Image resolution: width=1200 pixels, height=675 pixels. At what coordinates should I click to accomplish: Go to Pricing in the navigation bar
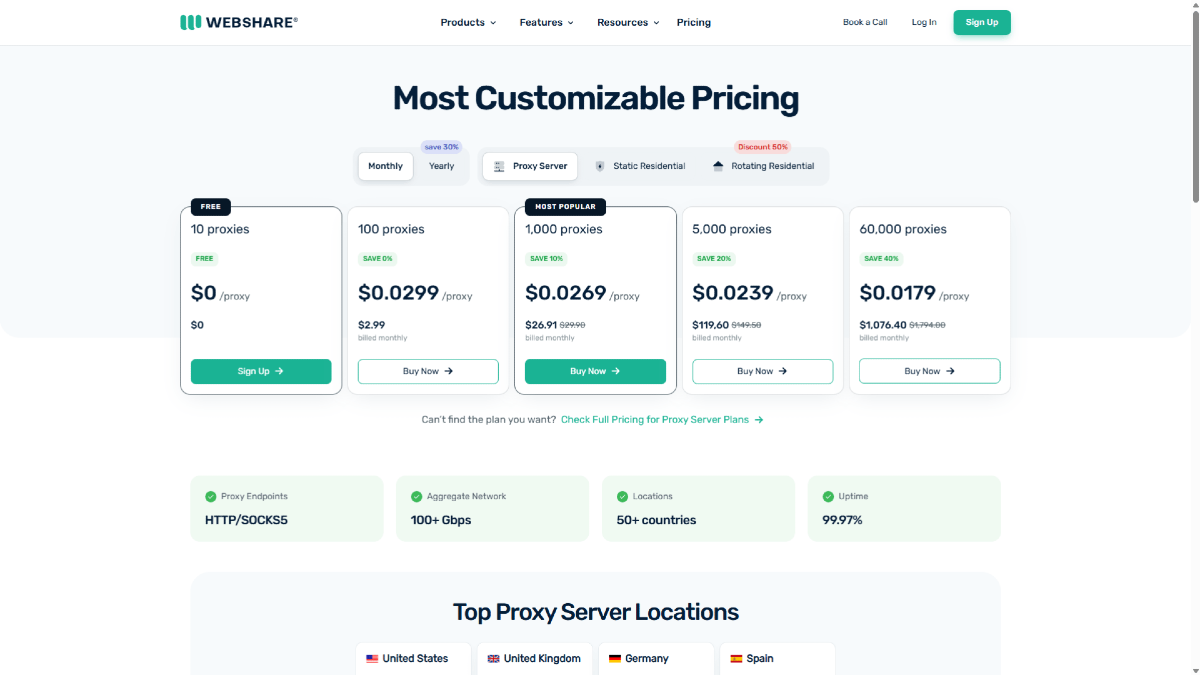(x=694, y=22)
